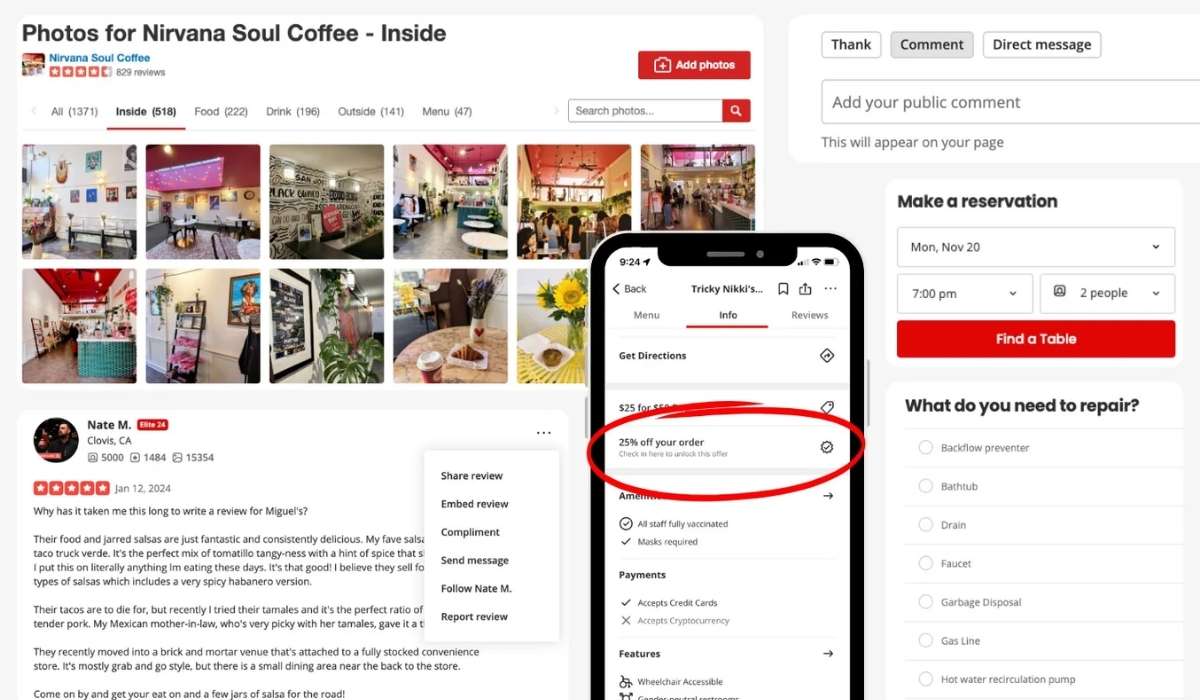This screenshot has width=1200, height=700.
Task: Tap the price tag icon on the $25 deal
Action: (x=826, y=407)
